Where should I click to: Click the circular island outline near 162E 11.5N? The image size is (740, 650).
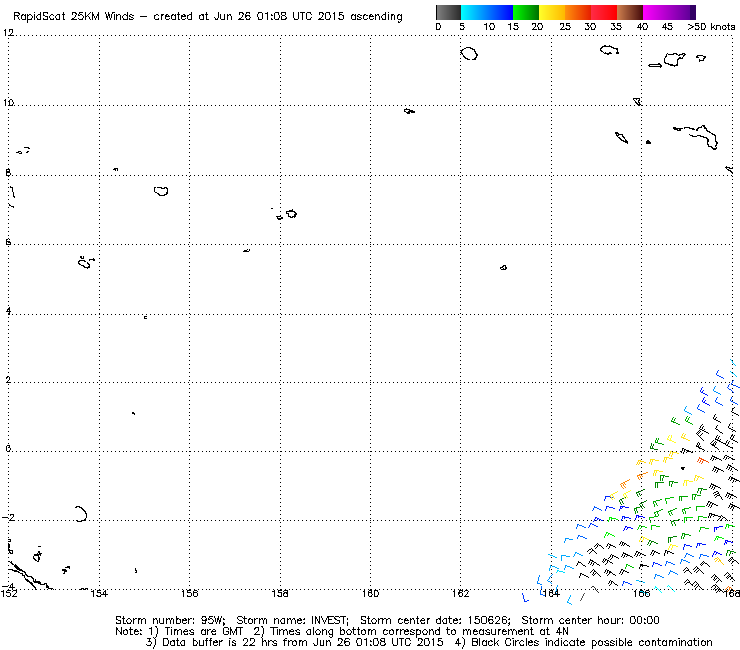click(469, 54)
